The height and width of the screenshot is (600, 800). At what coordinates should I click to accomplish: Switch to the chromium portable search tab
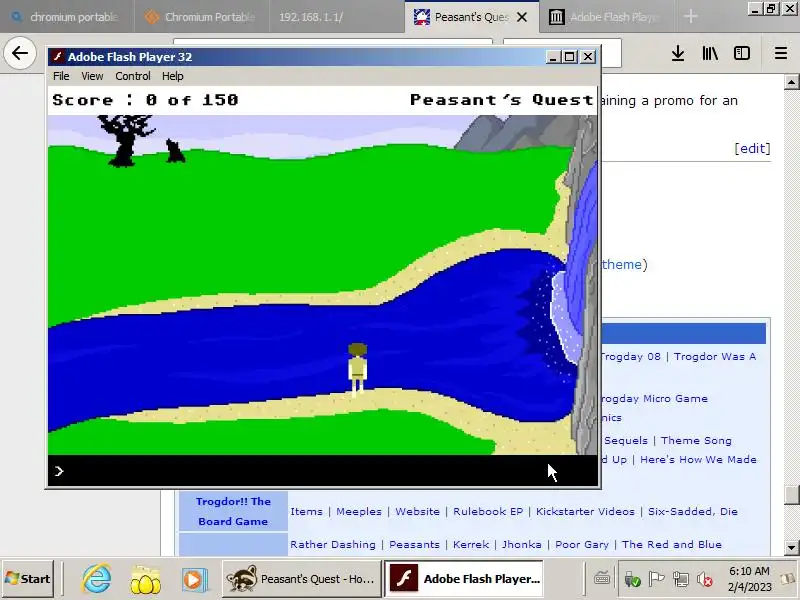tap(67, 17)
